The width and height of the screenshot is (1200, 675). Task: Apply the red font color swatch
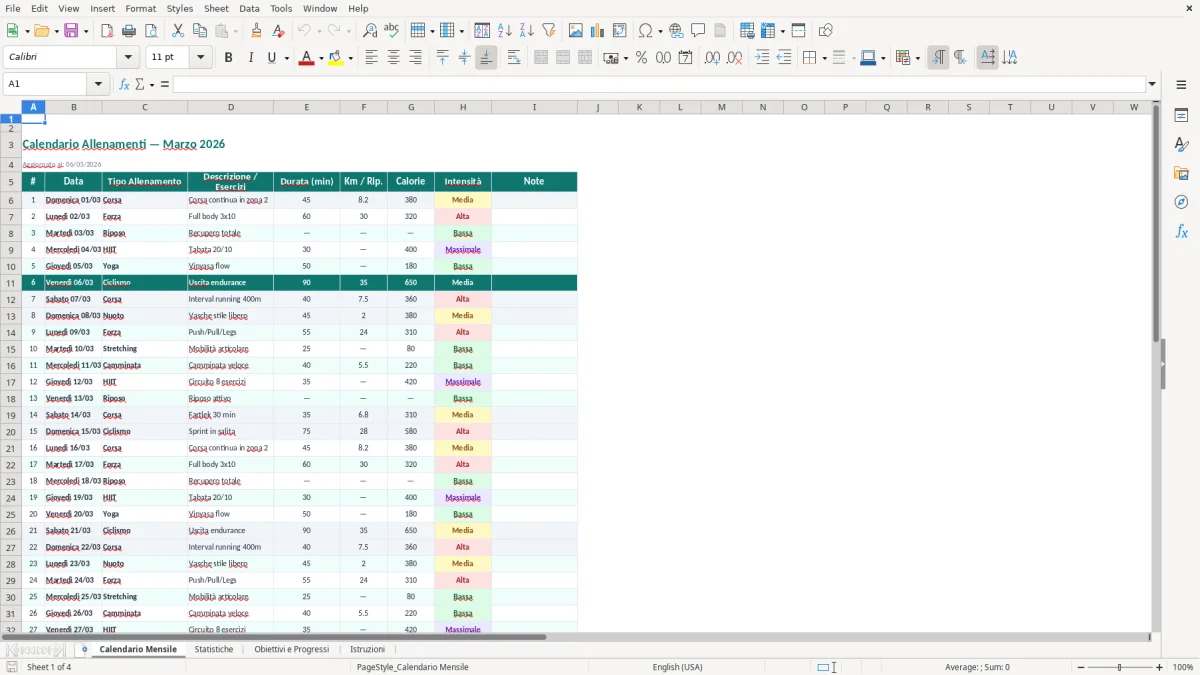306,58
